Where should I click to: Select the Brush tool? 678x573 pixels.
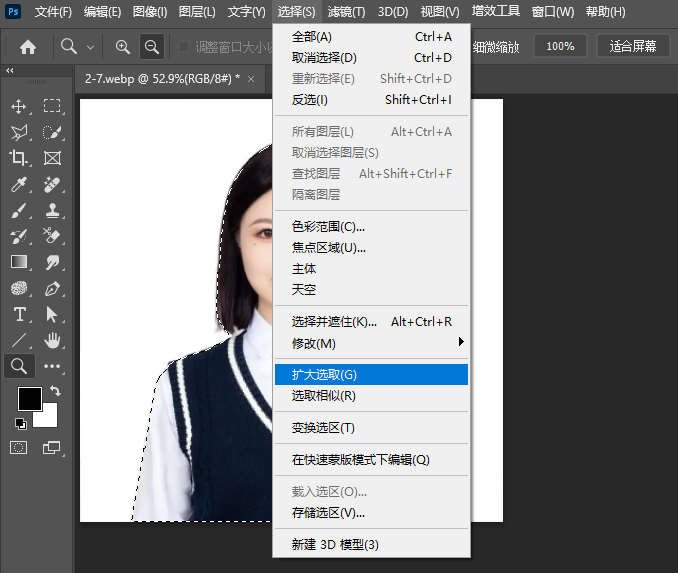tap(19, 211)
